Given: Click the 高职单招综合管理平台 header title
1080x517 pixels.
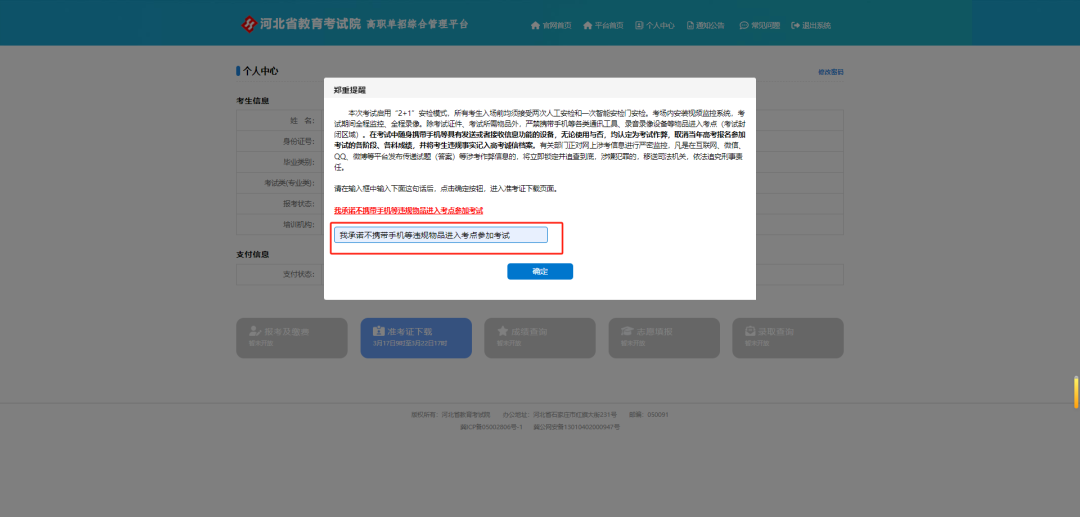Looking at the screenshot, I should tap(417, 24).
